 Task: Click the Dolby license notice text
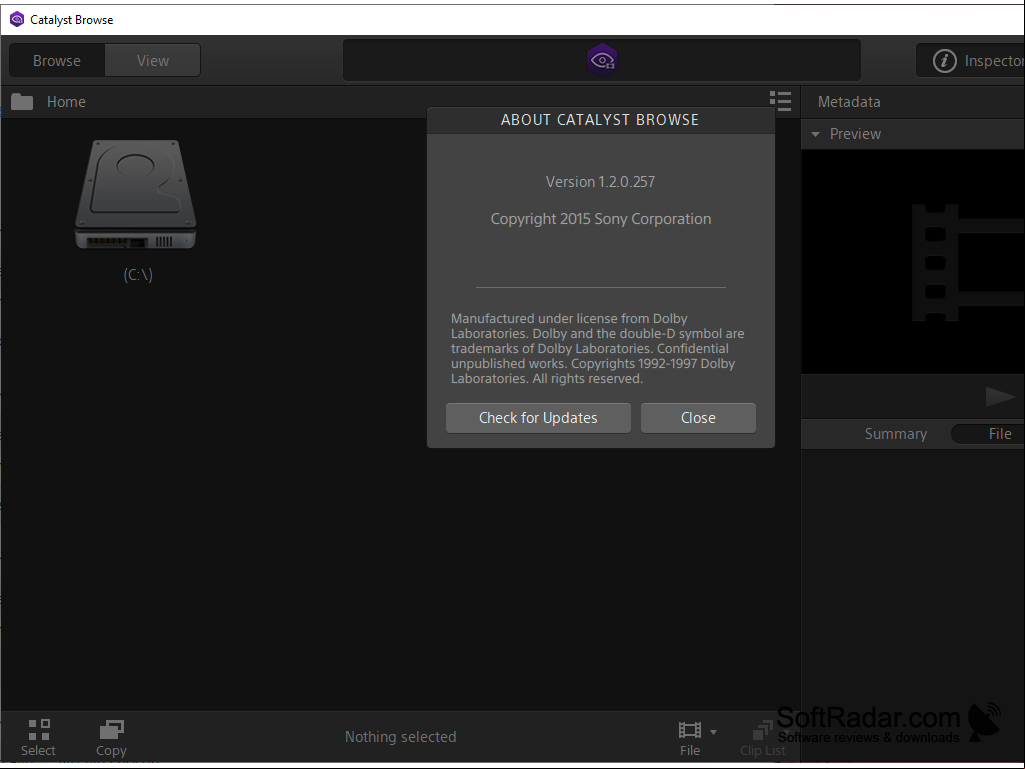pos(597,349)
